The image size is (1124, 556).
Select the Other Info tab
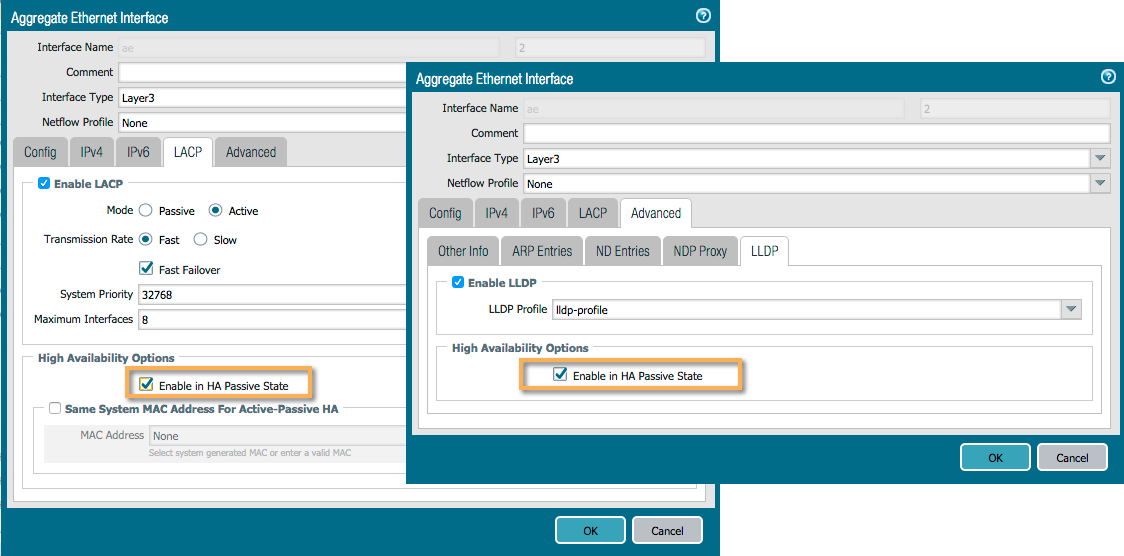[463, 251]
